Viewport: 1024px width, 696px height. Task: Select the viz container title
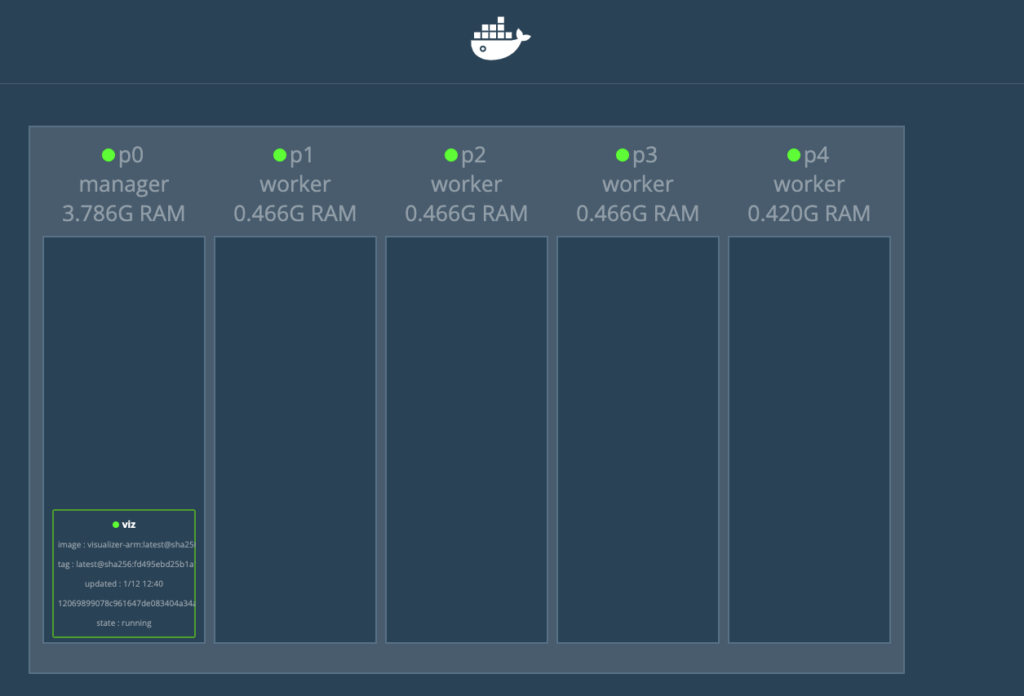[x=129, y=524]
